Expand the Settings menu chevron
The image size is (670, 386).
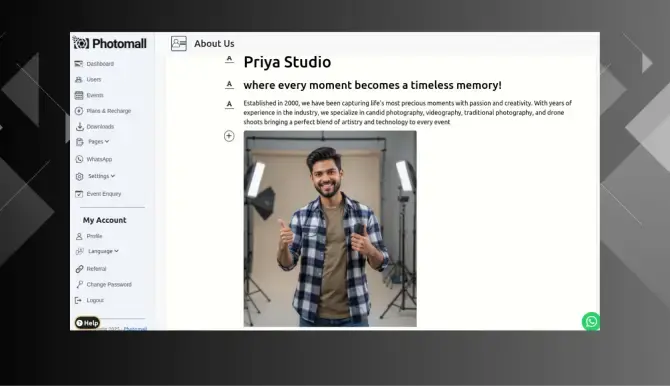point(113,176)
